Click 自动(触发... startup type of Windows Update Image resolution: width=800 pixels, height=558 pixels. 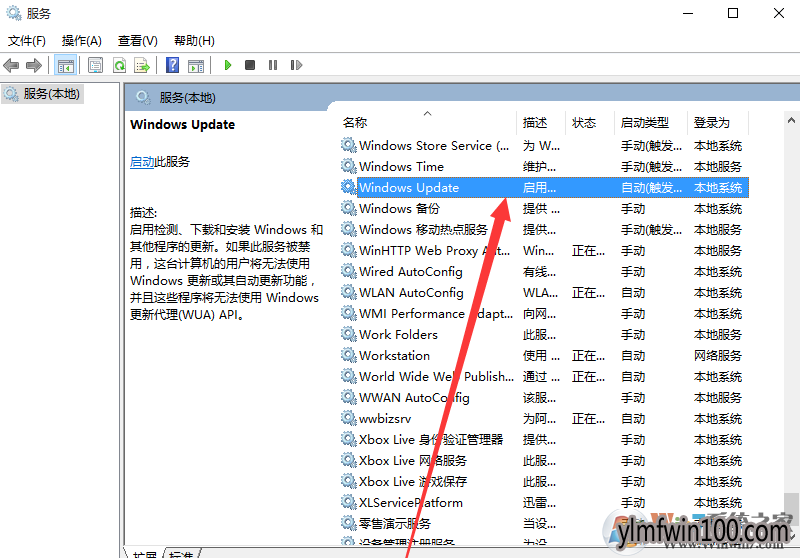click(x=651, y=188)
